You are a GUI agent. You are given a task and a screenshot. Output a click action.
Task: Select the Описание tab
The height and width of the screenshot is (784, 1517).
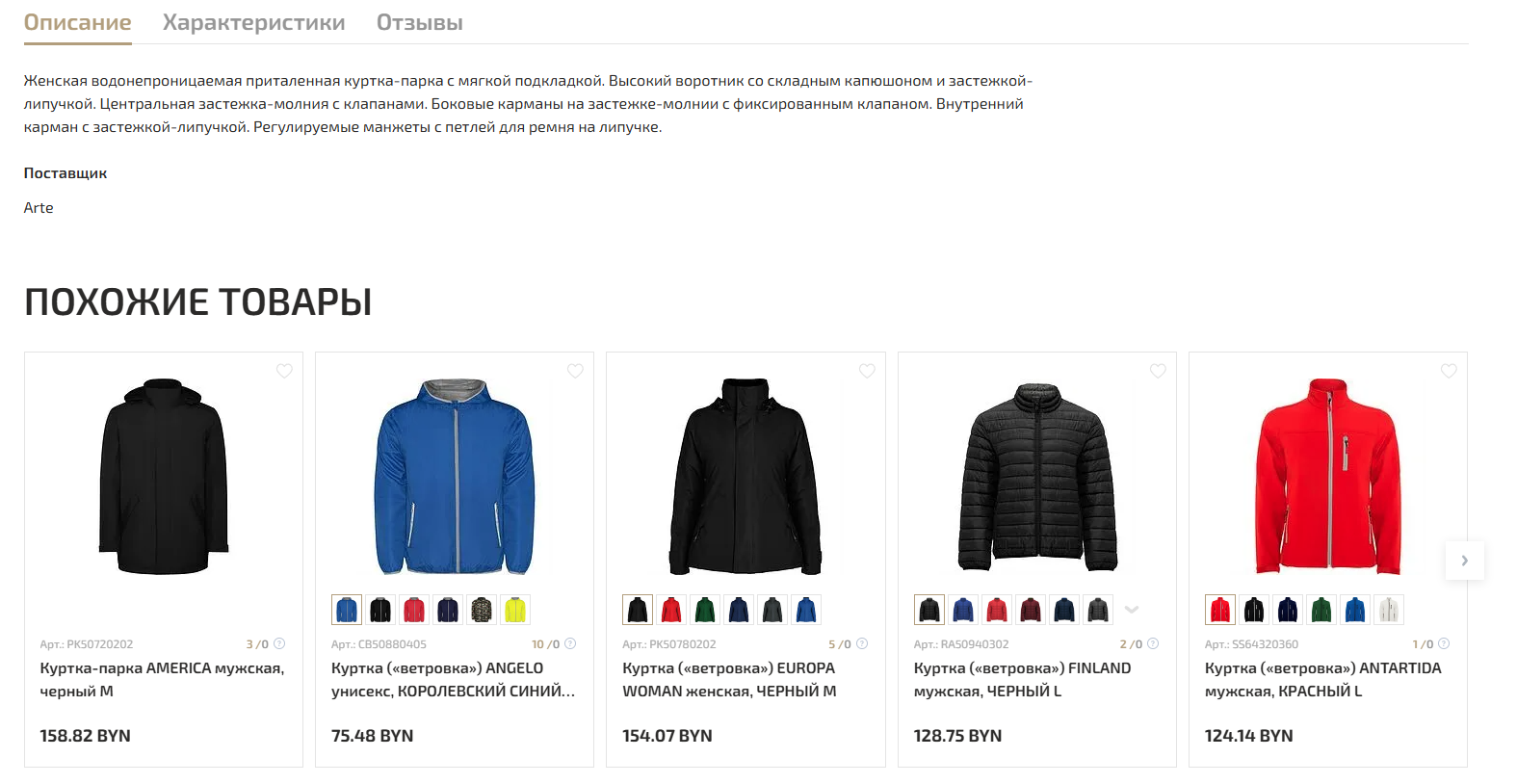coord(78,22)
